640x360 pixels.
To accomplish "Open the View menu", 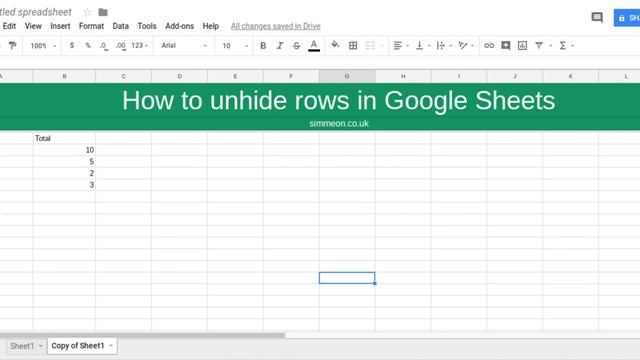I will 33,26.
